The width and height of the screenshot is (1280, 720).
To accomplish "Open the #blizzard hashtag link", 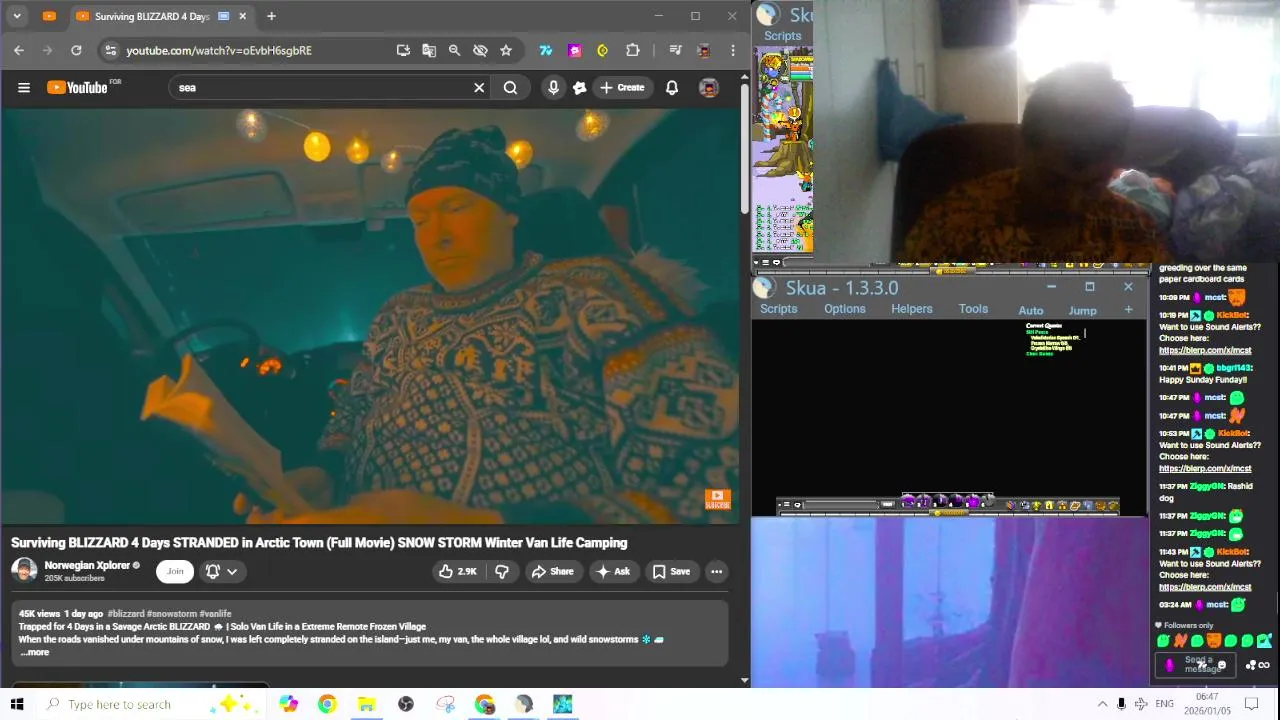I will point(126,613).
